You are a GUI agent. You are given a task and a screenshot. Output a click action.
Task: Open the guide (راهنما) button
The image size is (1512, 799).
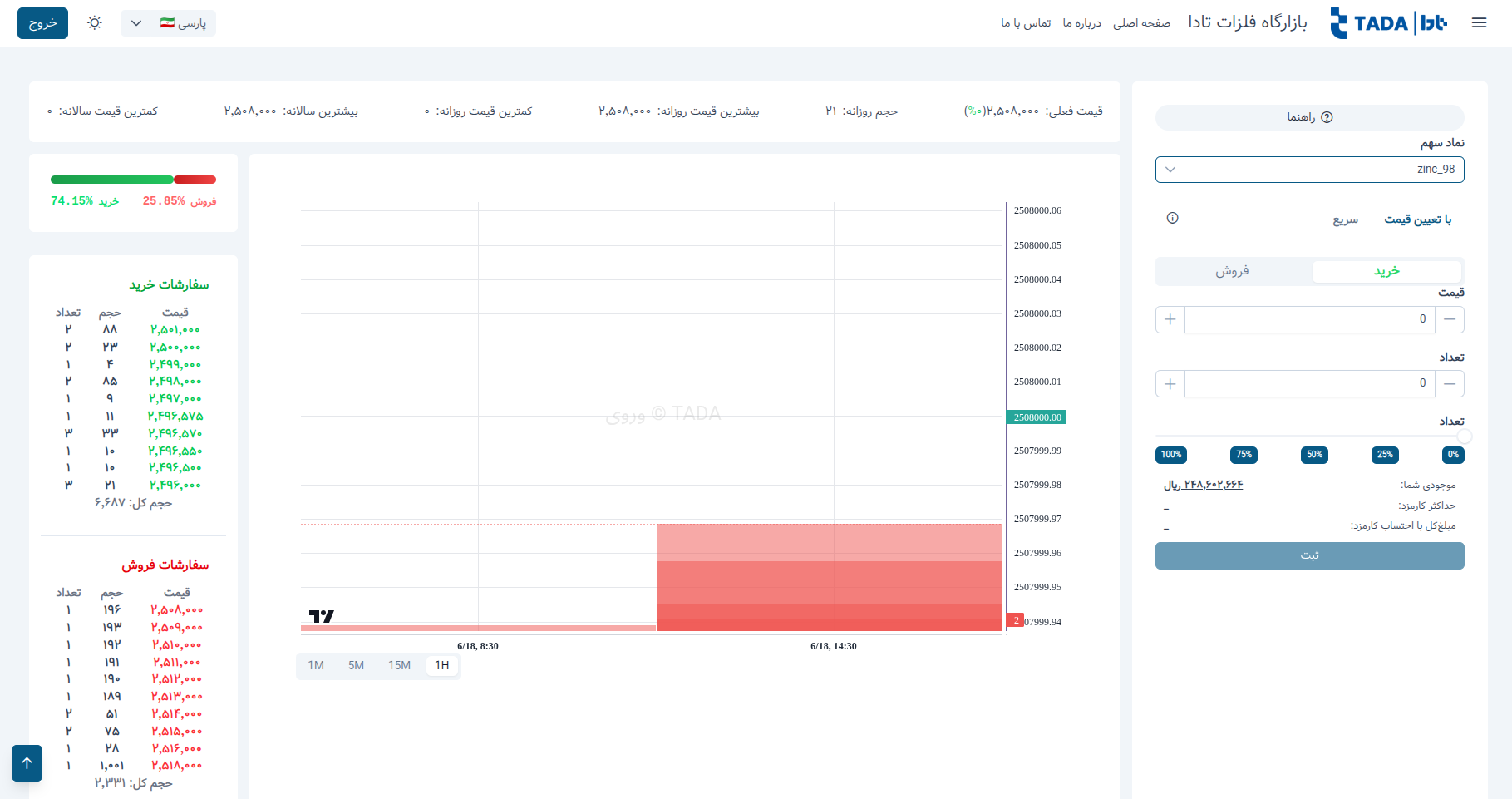click(x=1309, y=117)
